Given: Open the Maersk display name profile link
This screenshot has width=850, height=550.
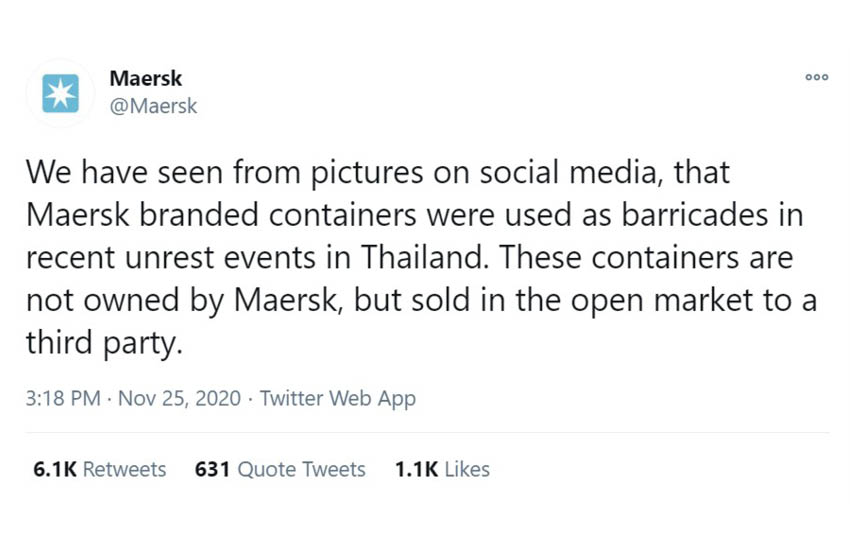Looking at the screenshot, I should pos(145,79).
